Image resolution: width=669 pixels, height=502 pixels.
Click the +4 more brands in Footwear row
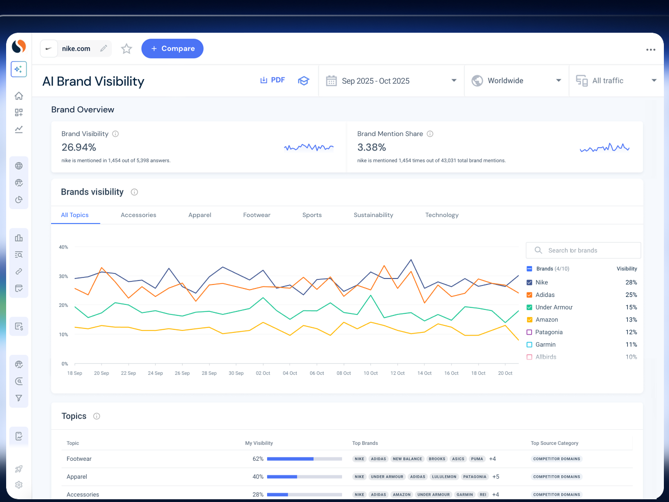point(492,459)
